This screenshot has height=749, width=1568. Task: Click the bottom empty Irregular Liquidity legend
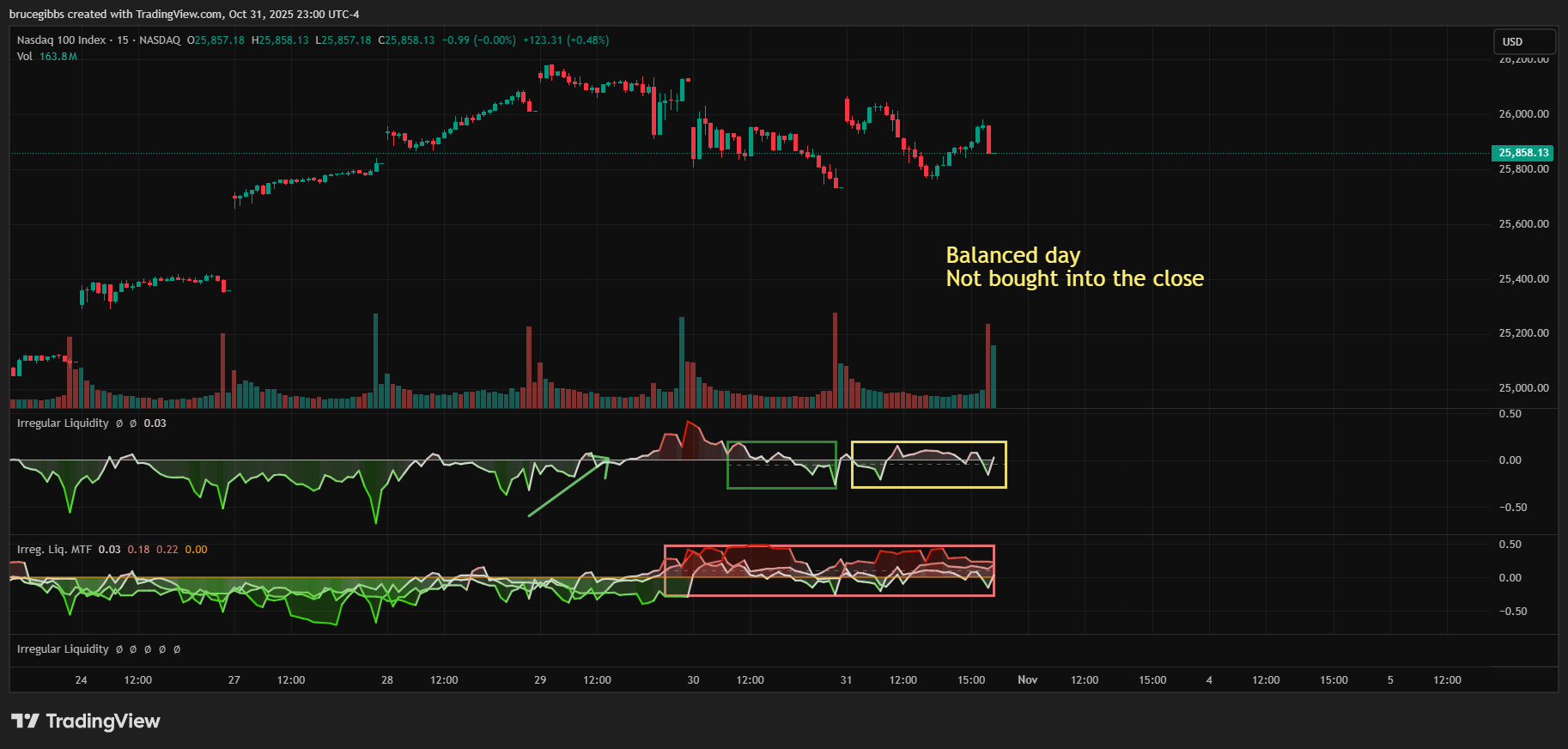(x=63, y=649)
